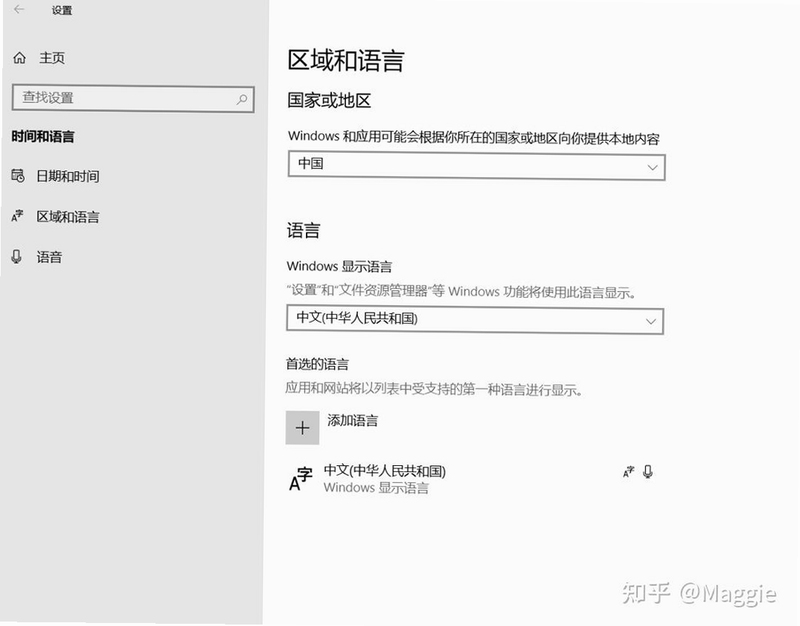Click the 'Windows 显示语言' subtitle under 中文 entry
This screenshot has height=626, width=800.
tap(376, 488)
